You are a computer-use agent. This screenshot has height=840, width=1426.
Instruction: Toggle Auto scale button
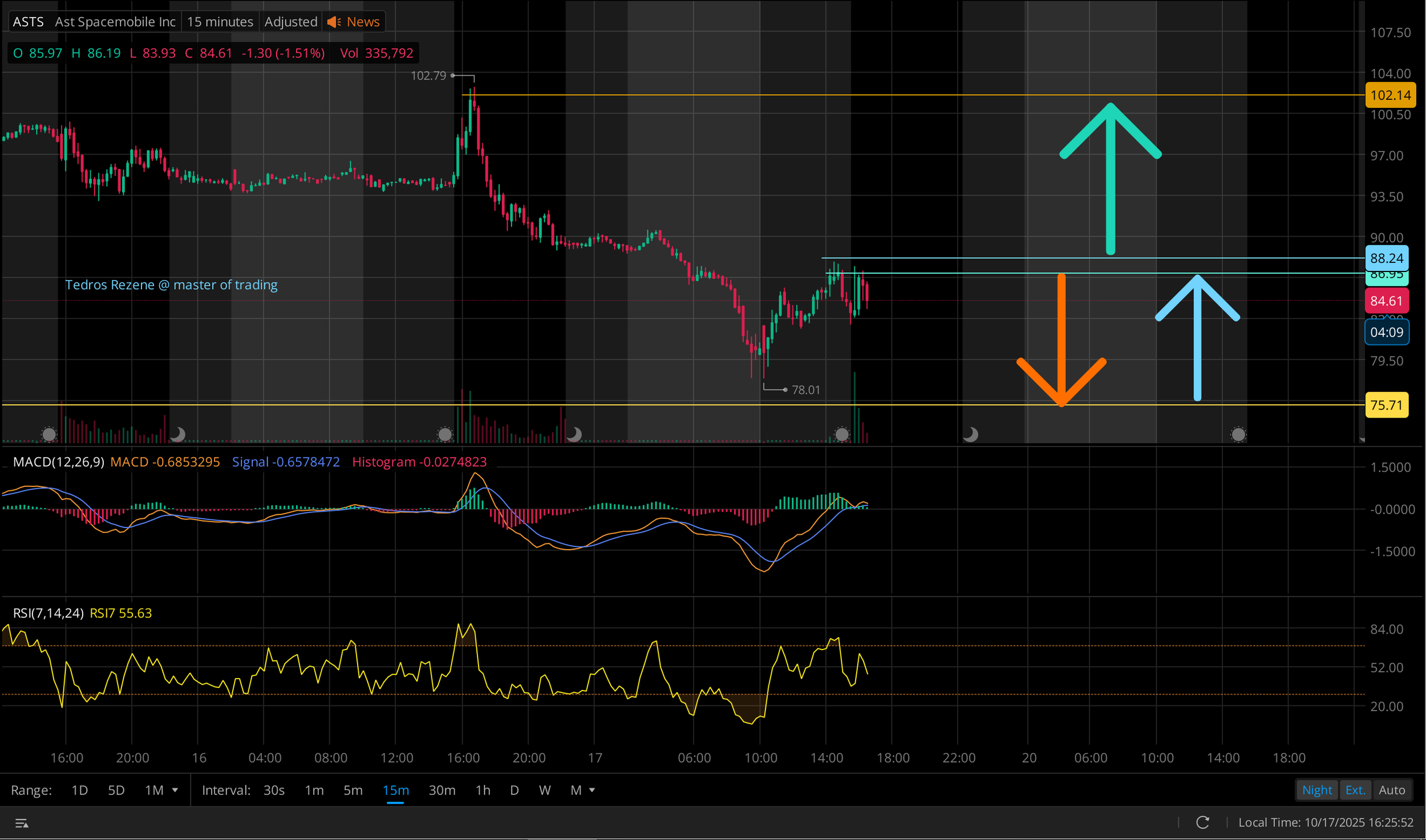tap(1391, 790)
